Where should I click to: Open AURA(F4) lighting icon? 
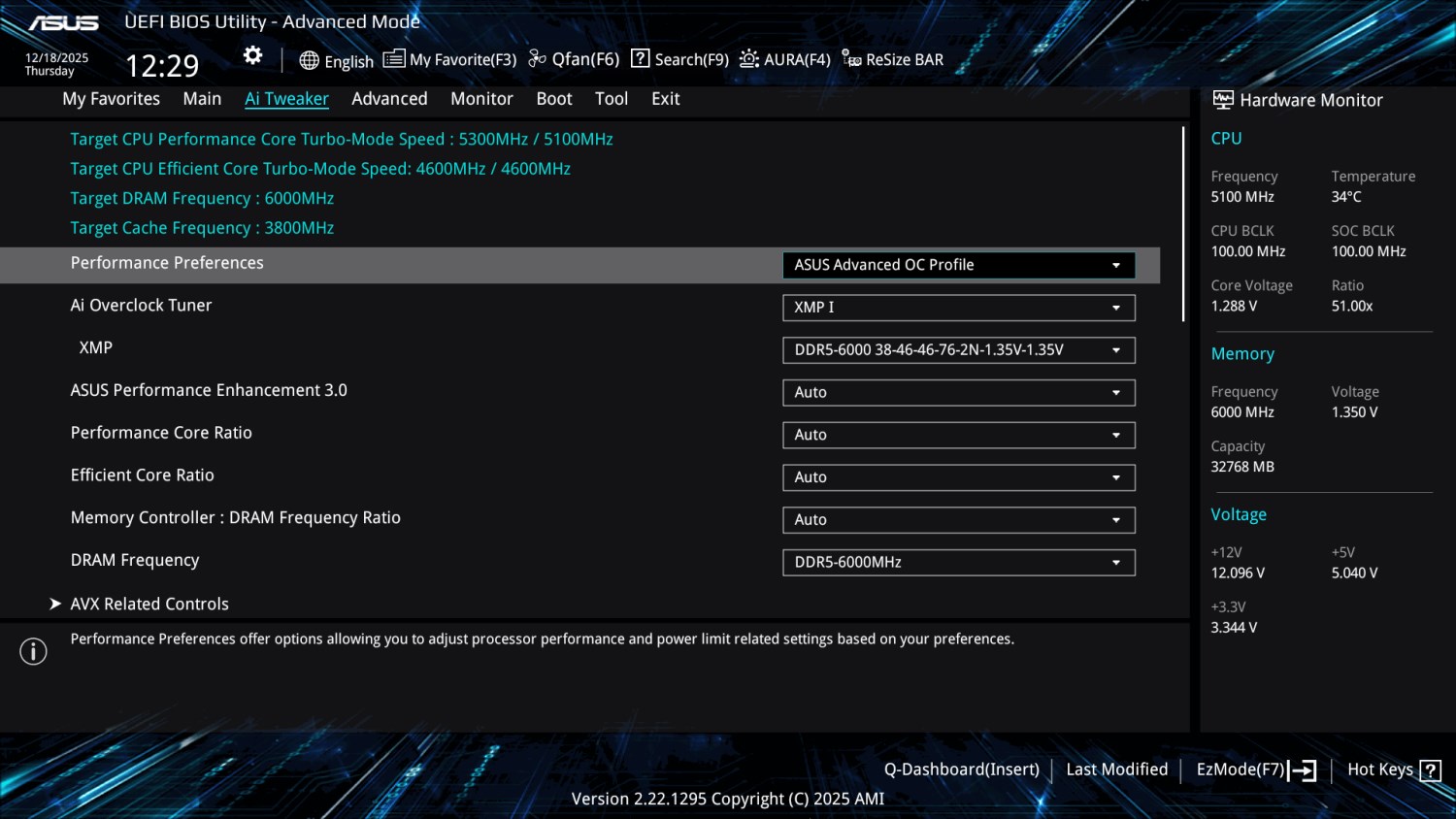click(x=748, y=59)
